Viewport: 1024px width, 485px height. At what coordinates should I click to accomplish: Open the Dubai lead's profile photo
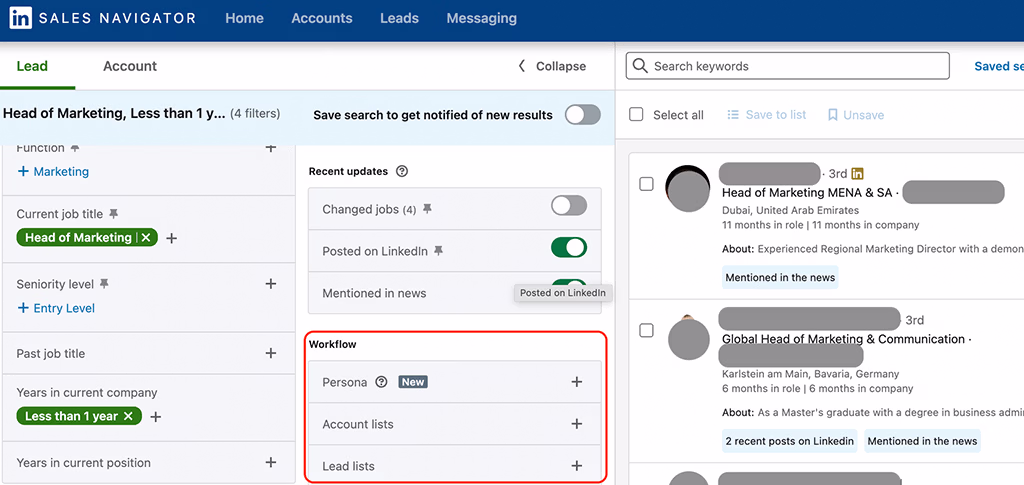(688, 187)
